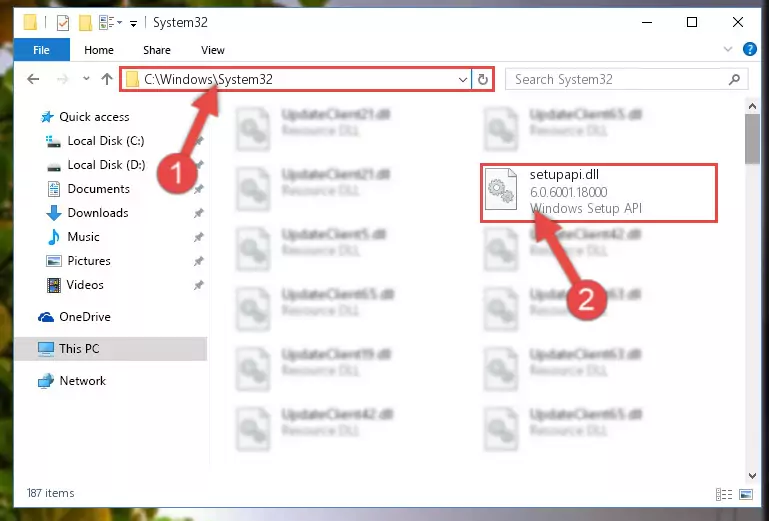Select OneDrive in the navigation pane
Image resolution: width=769 pixels, height=521 pixels.
point(85,317)
